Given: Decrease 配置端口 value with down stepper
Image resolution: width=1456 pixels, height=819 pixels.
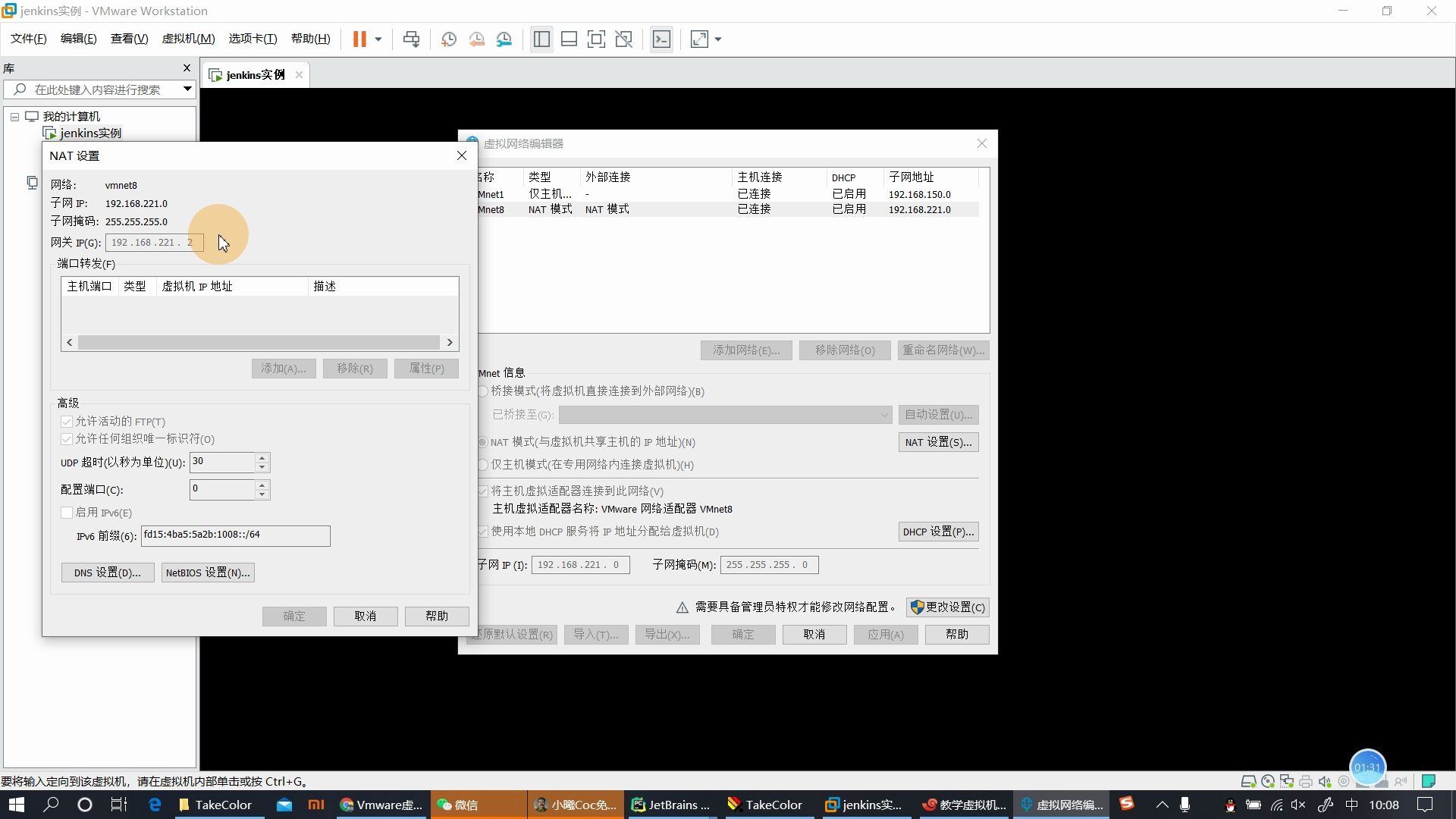Looking at the screenshot, I should [262, 494].
